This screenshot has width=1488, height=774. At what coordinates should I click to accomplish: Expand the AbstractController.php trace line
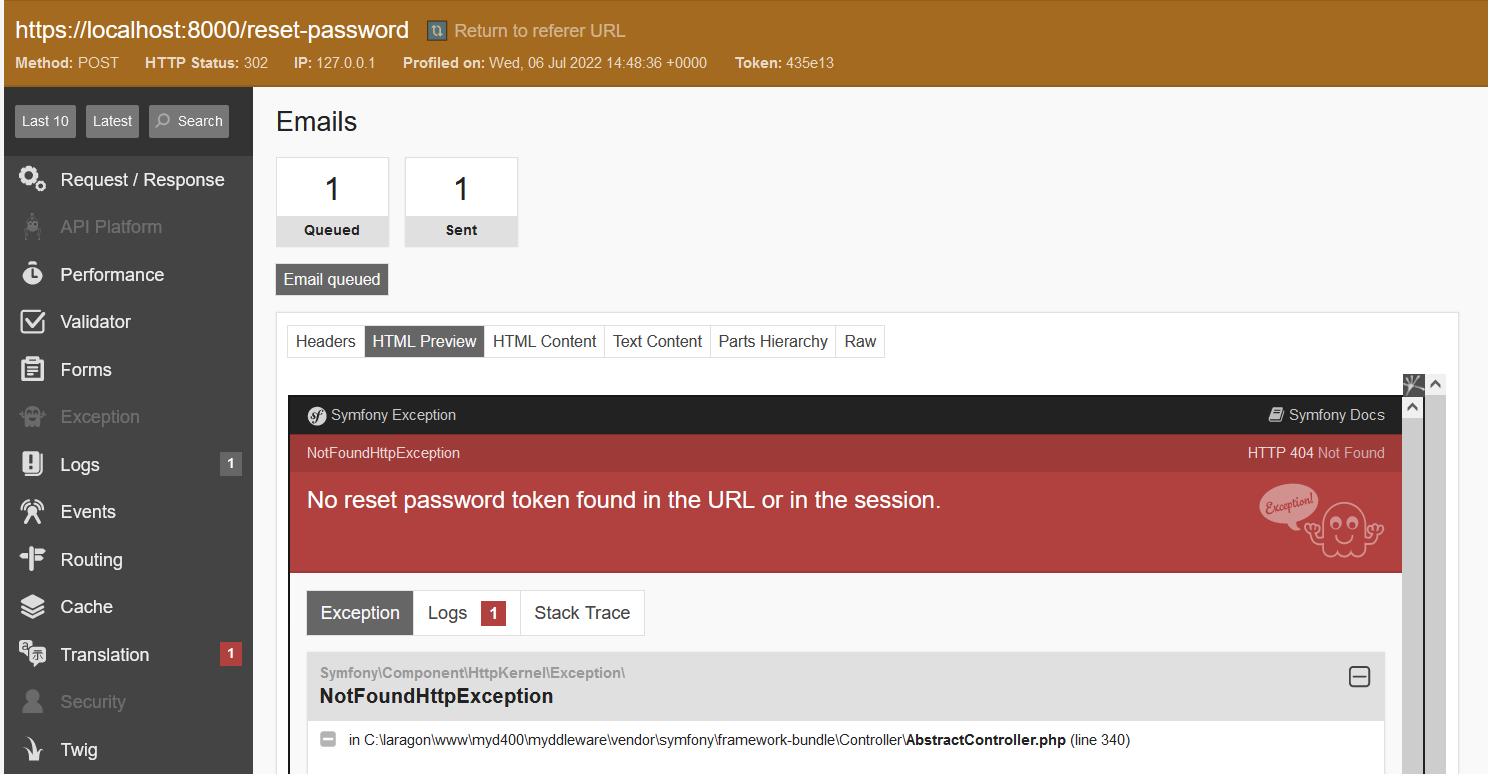(x=328, y=739)
